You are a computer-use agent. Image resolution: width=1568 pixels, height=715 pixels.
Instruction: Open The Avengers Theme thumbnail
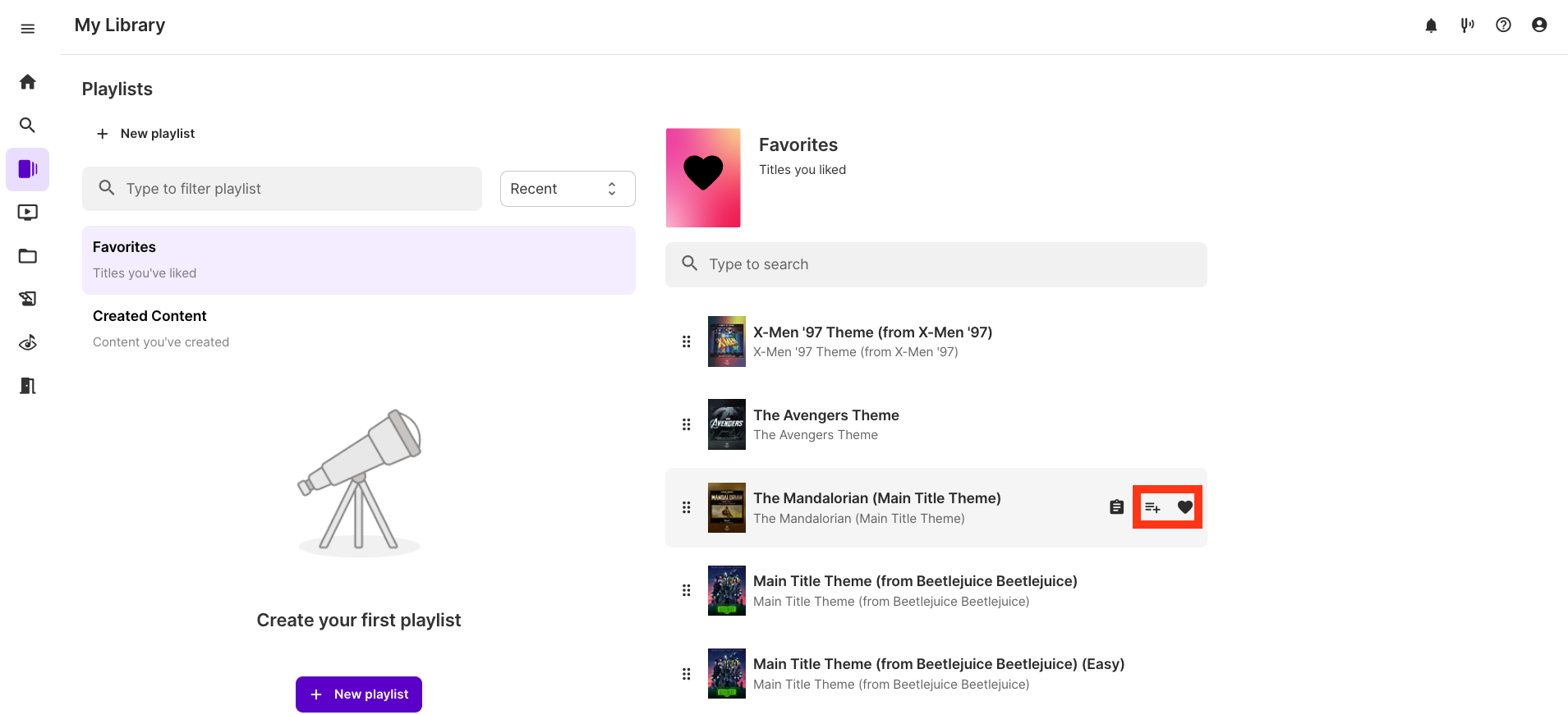click(727, 424)
